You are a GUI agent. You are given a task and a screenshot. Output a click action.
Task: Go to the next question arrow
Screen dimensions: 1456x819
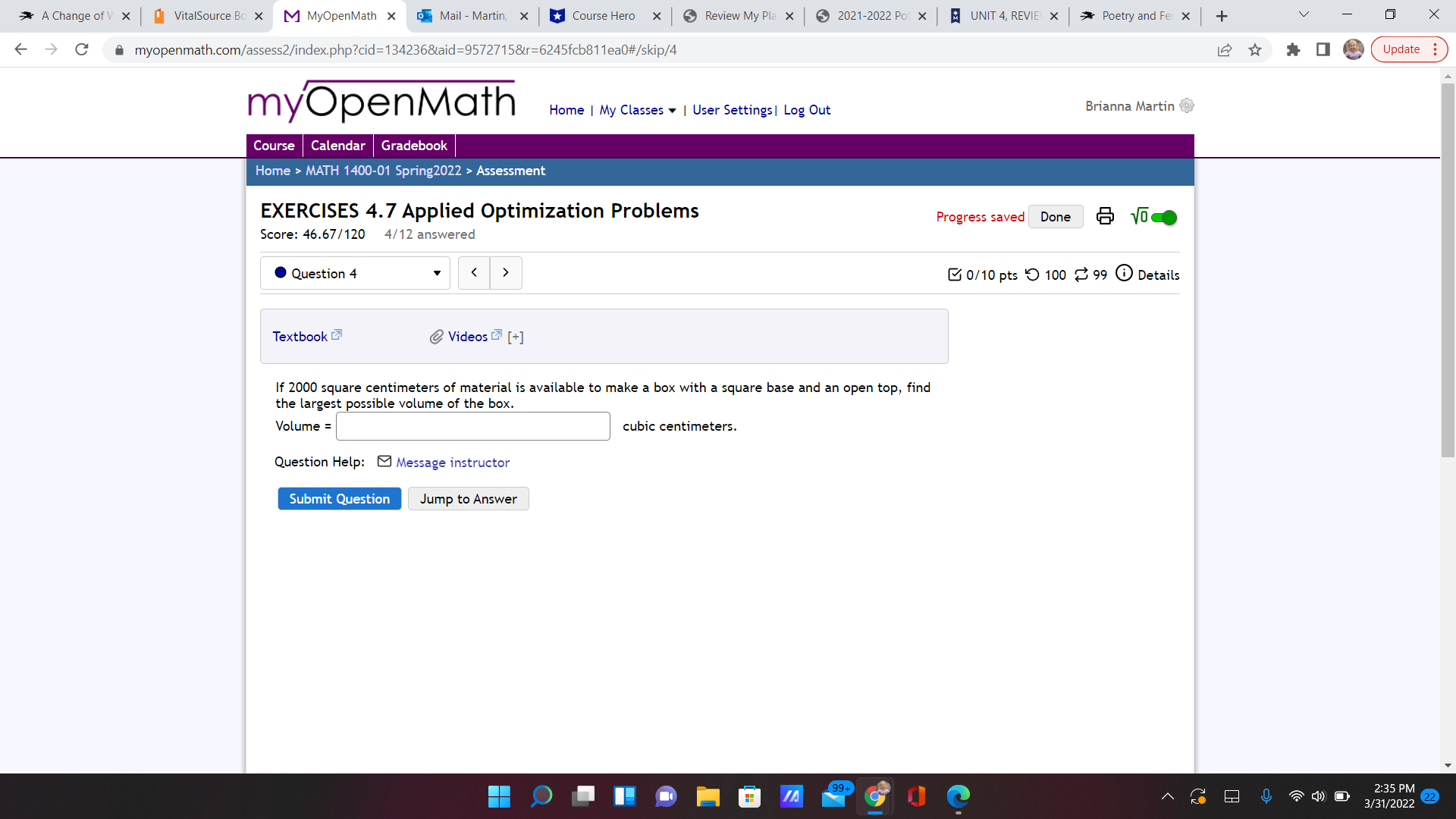506,273
